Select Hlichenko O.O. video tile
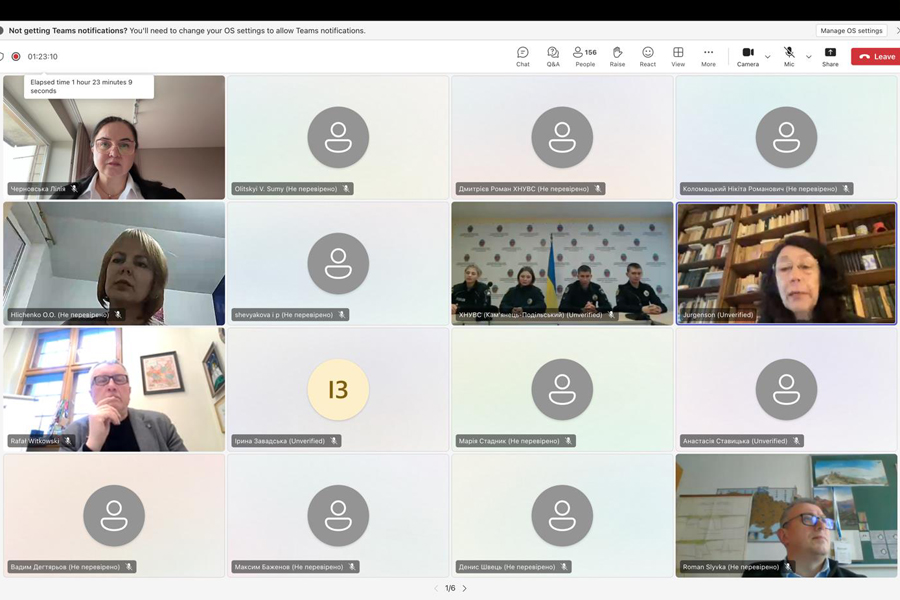The width and height of the screenshot is (900, 600). (x=114, y=263)
